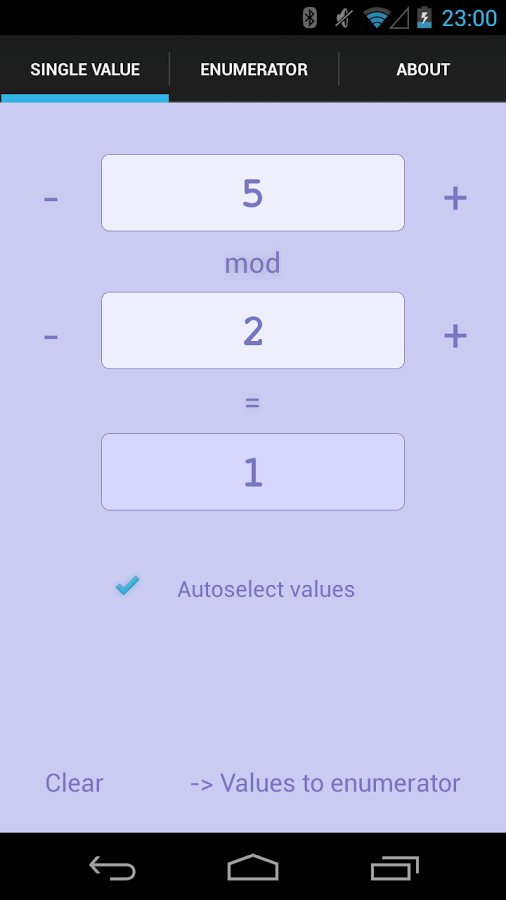Screen dimensions: 506x900
Task: Decrease the modulus value 2 with minus
Action: click(50, 336)
